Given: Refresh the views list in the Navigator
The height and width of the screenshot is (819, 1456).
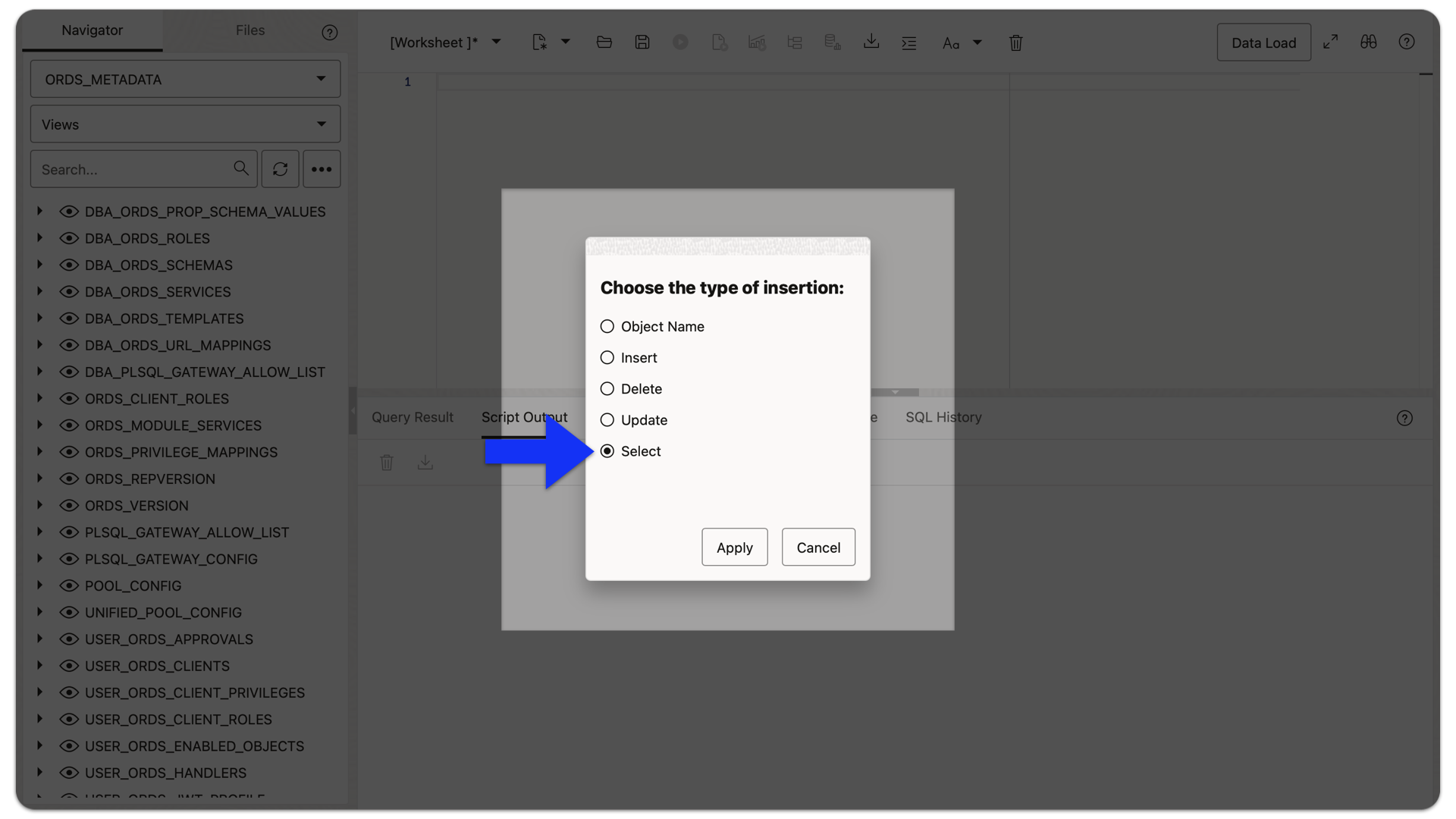Looking at the screenshot, I should coord(280,168).
